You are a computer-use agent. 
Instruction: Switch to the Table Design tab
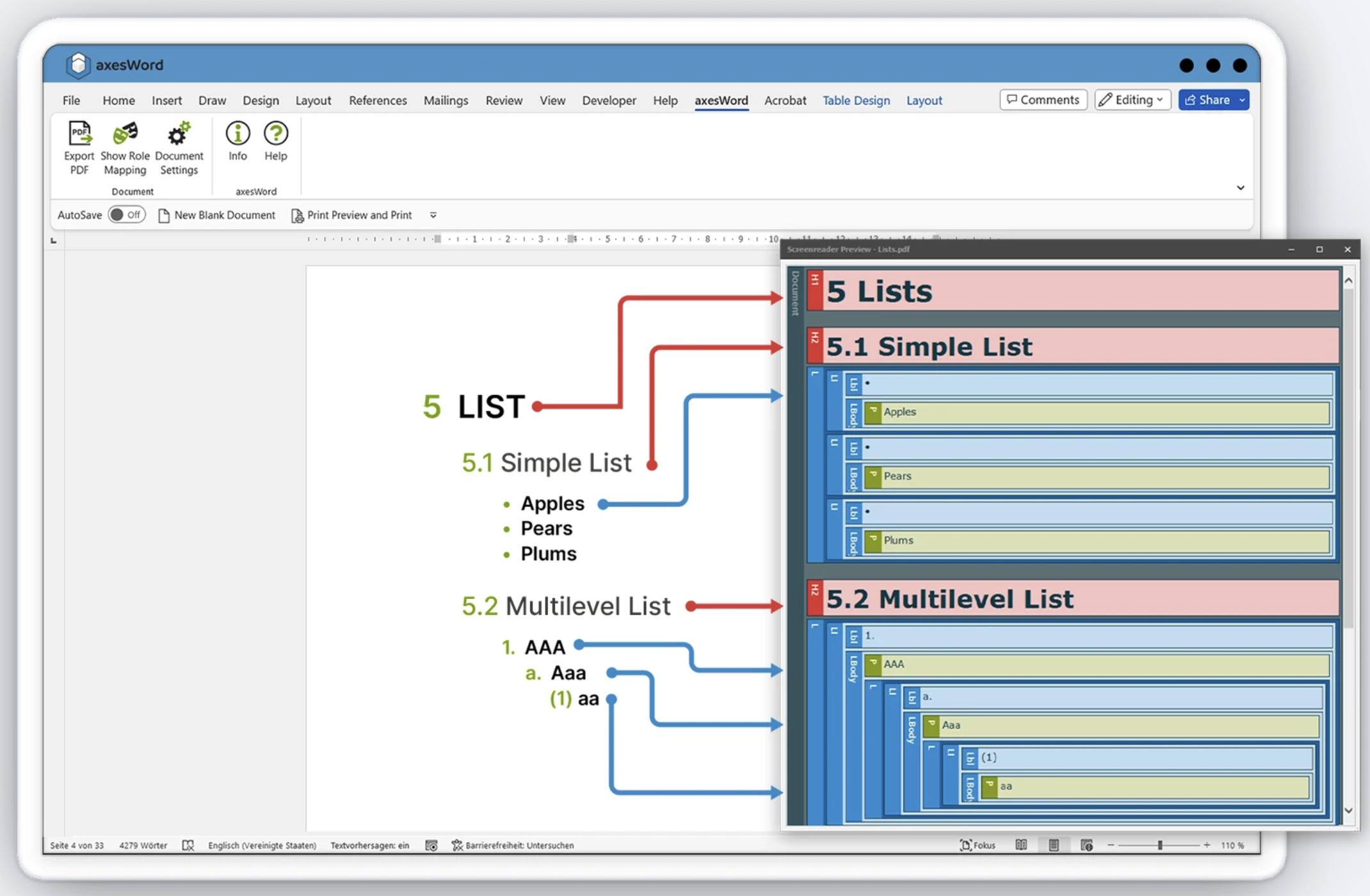coord(856,100)
